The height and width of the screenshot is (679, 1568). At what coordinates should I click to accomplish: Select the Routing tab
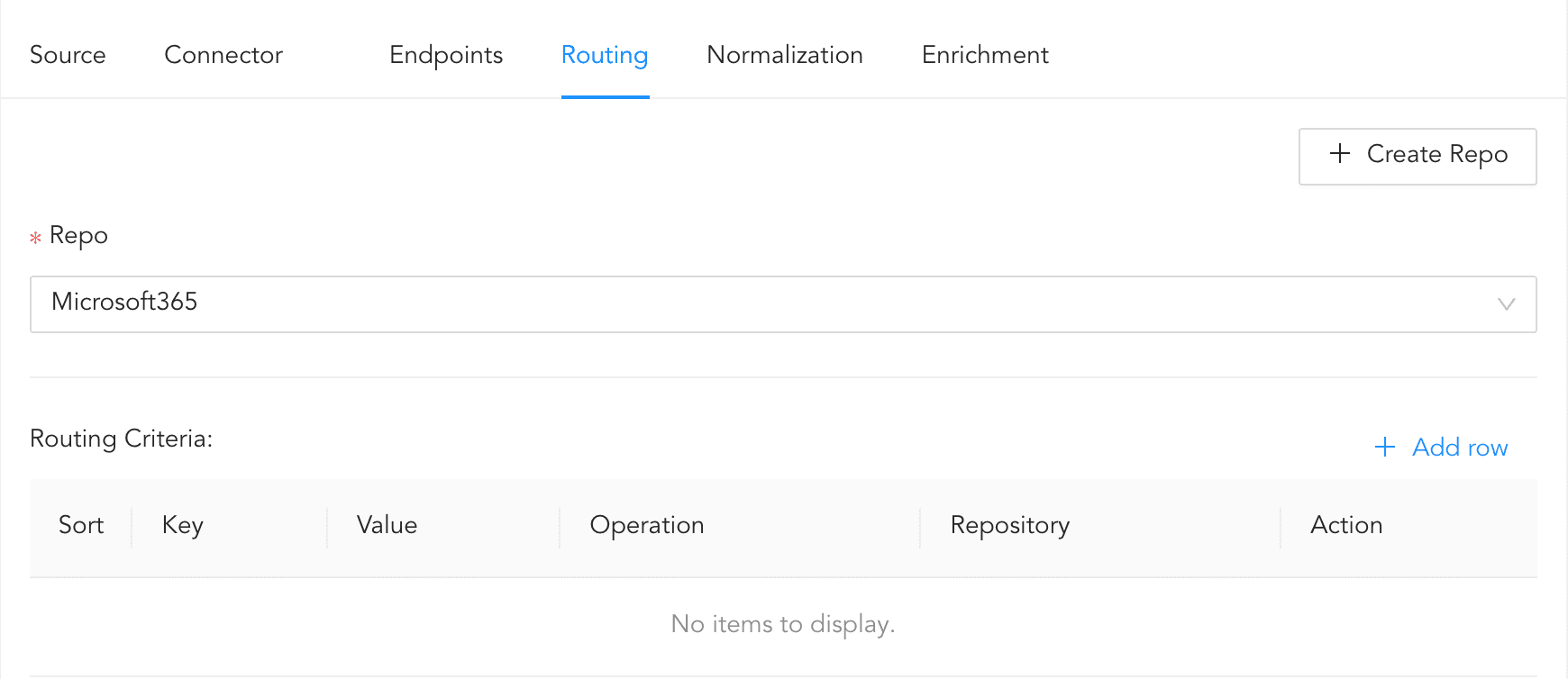pyautogui.click(x=605, y=55)
